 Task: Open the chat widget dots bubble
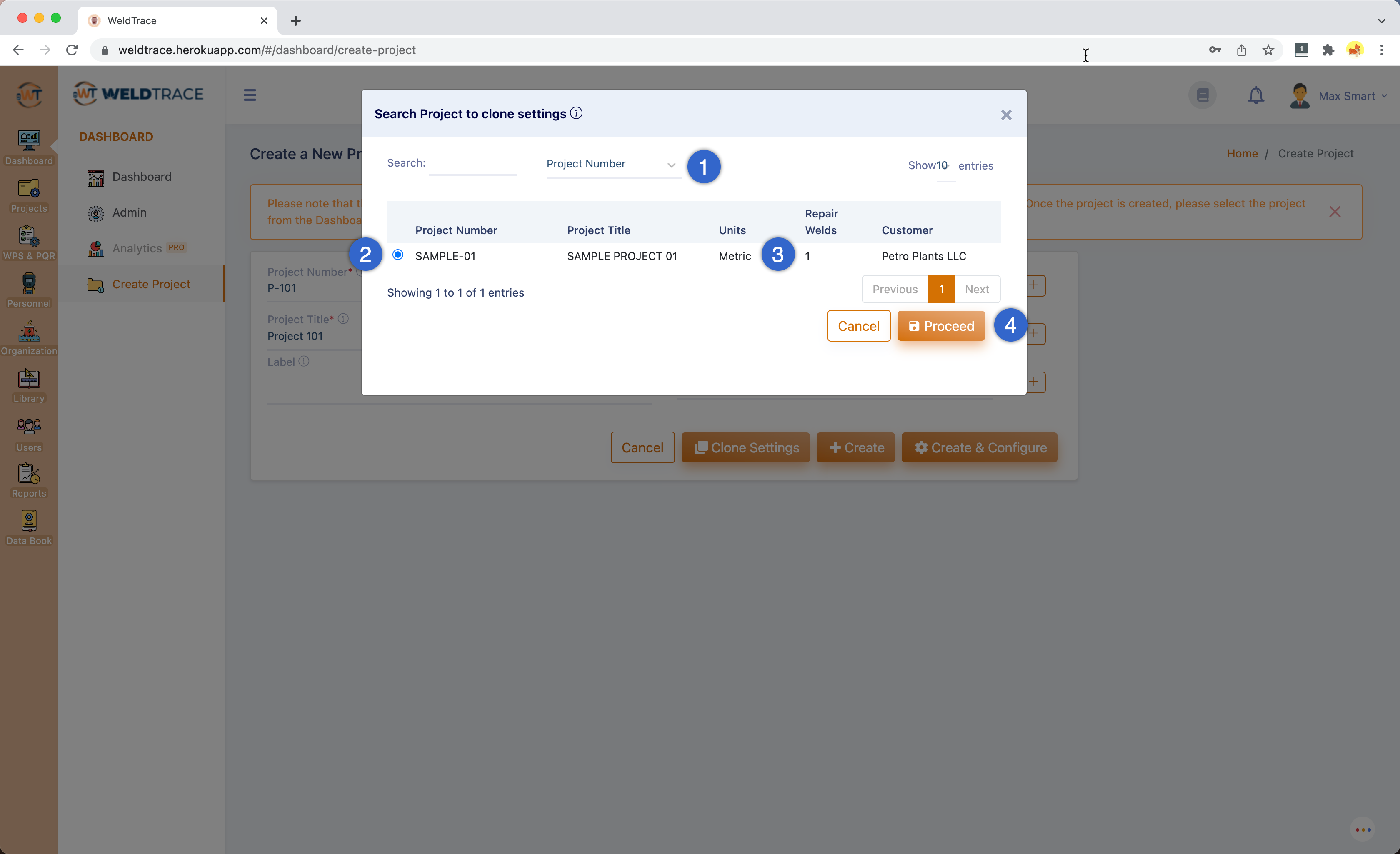point(1363,829)
